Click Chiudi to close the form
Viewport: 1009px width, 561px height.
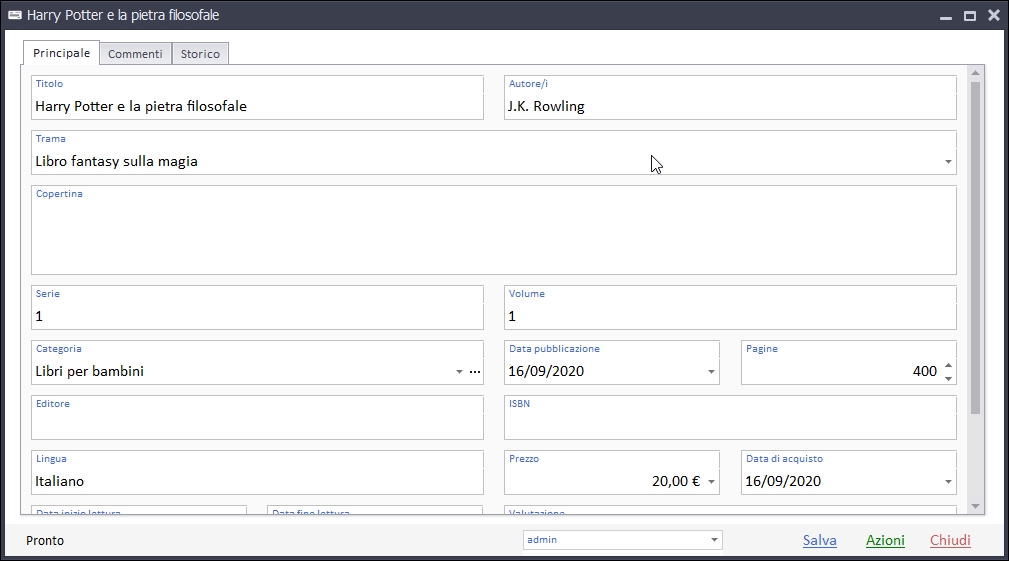[x=950, y=540]
